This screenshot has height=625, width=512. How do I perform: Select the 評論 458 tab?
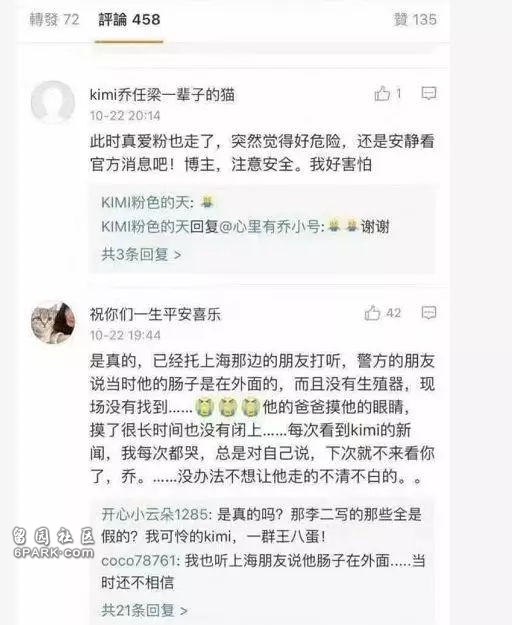tap(129, 20)
